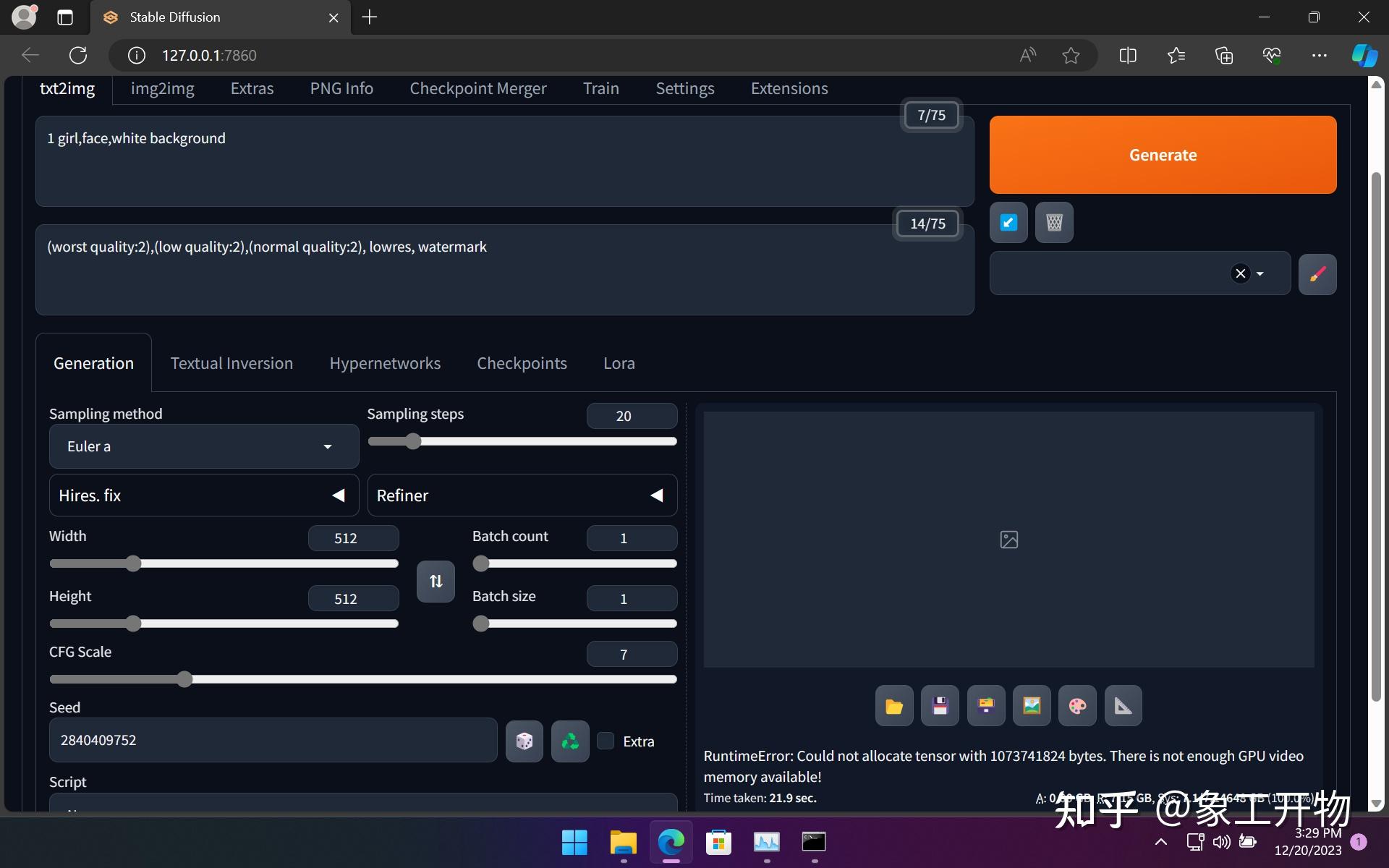
Task: Open the image output folder
Action: (893, 705)
